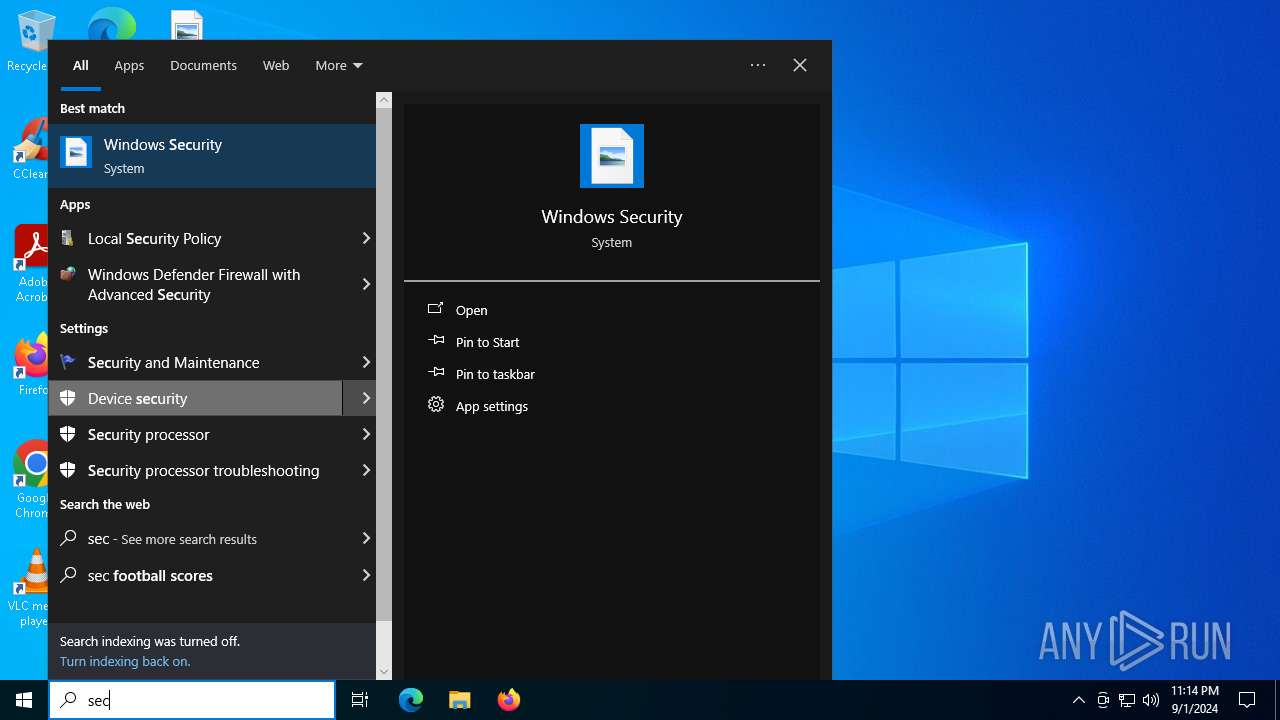Switch to the Web search tab
Image resolution: width=1280 pixels, height=720 pixels.
(276, 65)
